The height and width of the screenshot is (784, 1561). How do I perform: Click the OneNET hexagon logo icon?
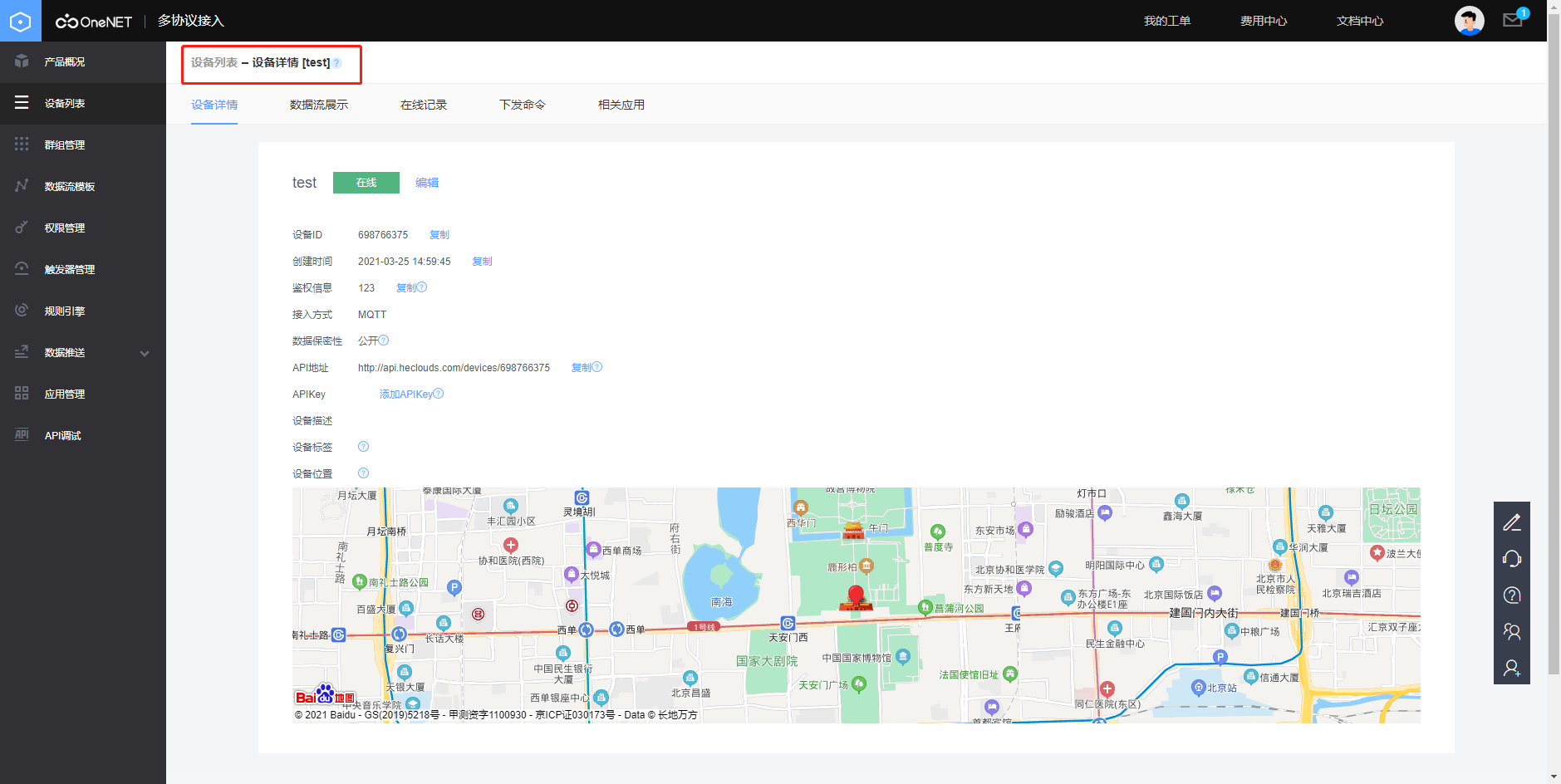point(20,21)
